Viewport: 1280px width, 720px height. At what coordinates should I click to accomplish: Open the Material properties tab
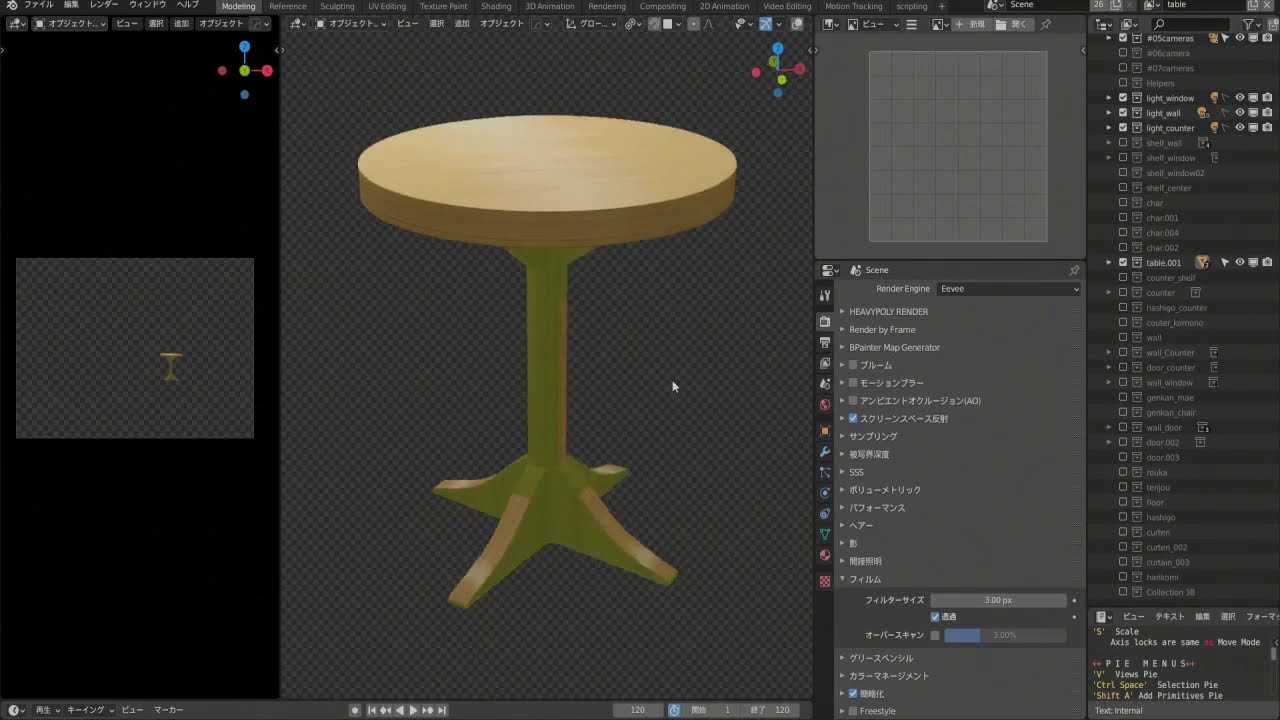(825, 555)
